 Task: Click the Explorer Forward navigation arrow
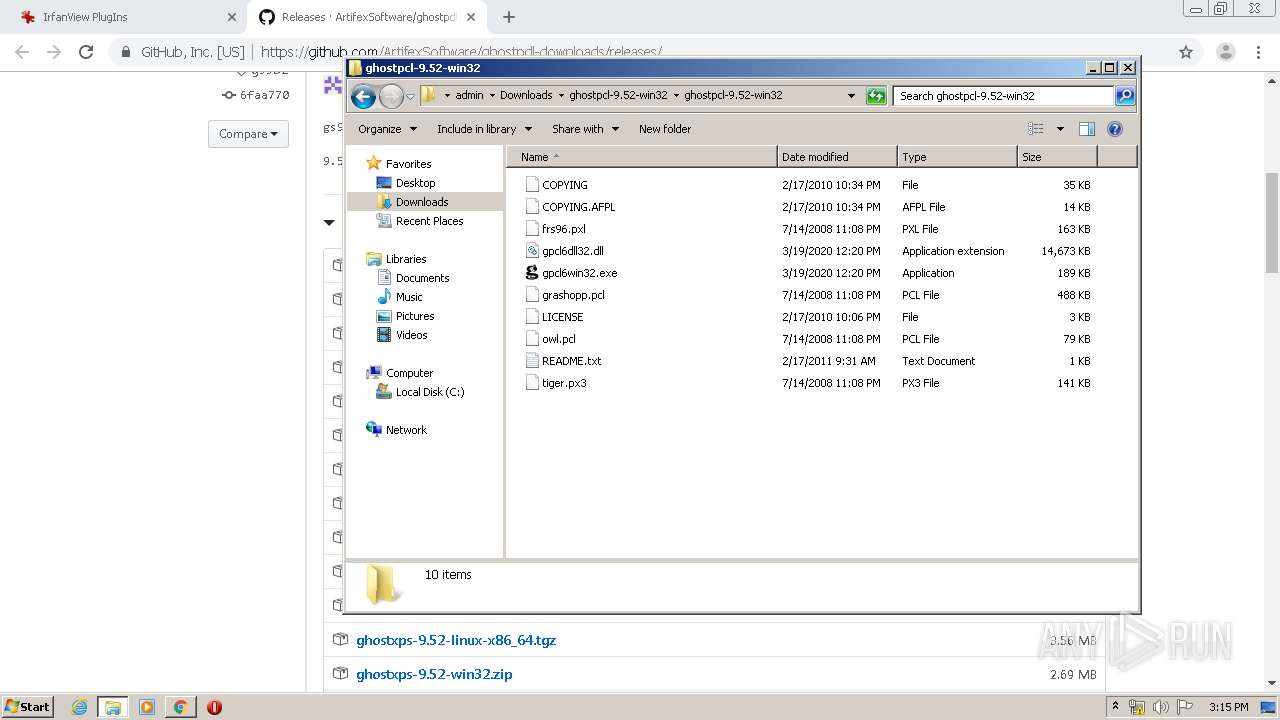[x=391, y=96]
